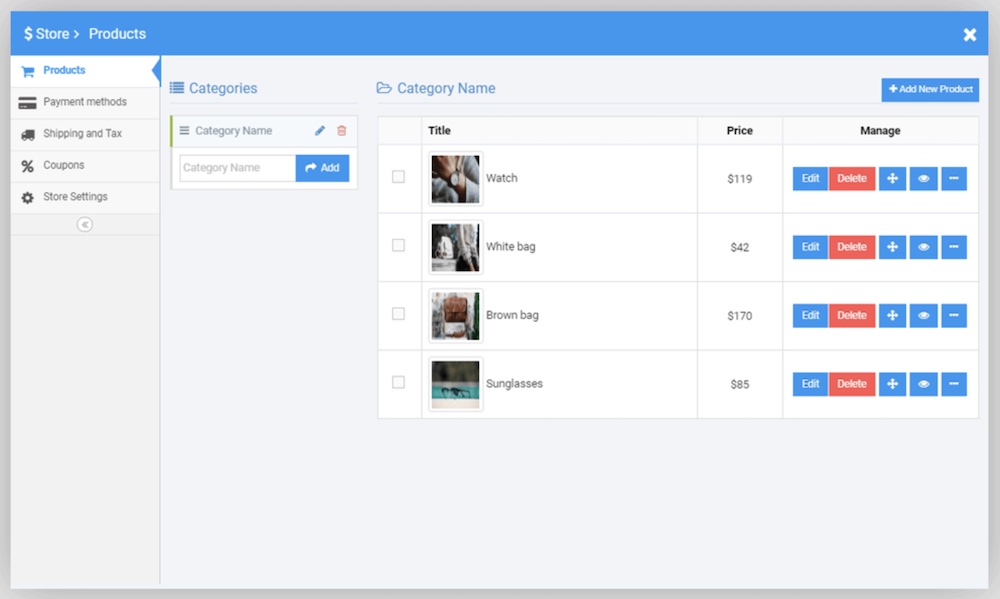
Task: Click the move icon for Brown bag
Action: tap(892, 316)
